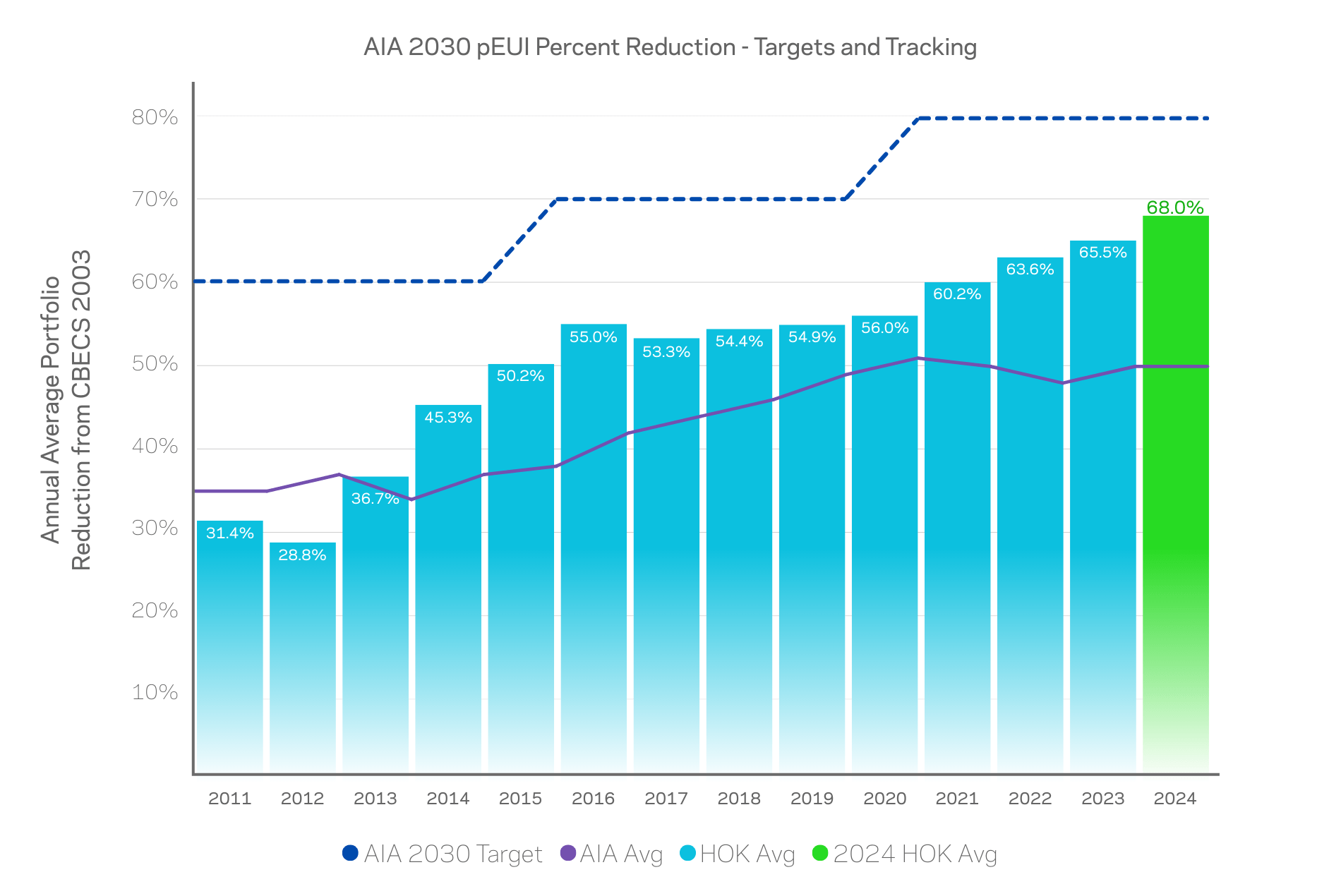Click the 2015 x-axis label

[x=521, y=799]
